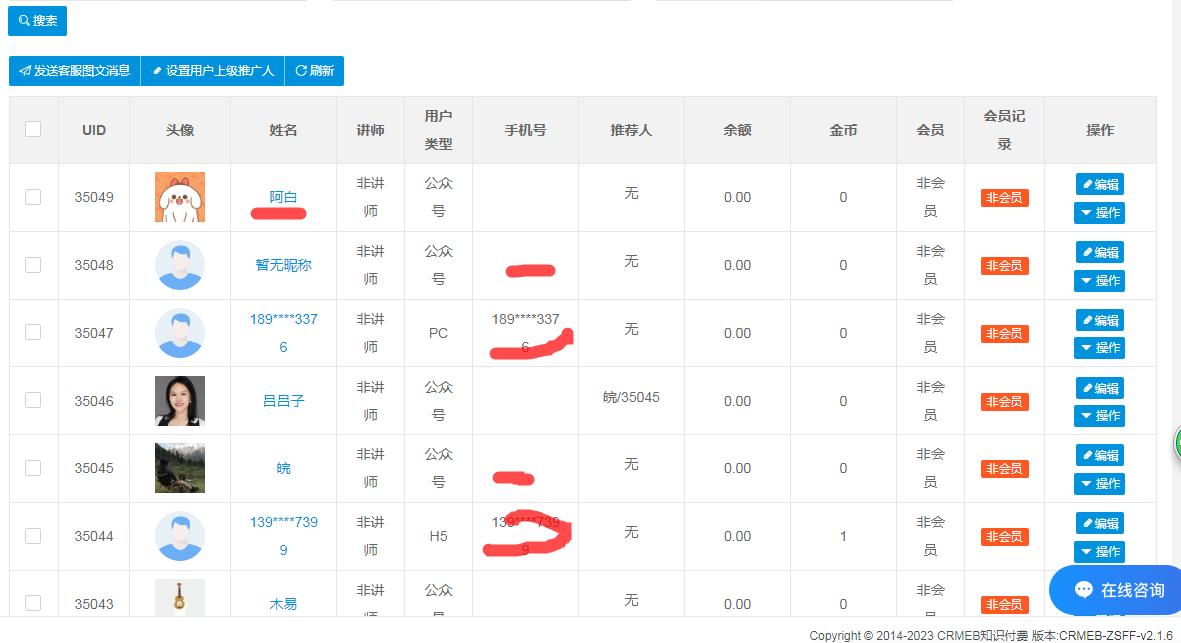The width and height of the screenshot is (1181, 643).
Task: Send customer service message via 发送客服图文消息
Action: pos(75,71)
